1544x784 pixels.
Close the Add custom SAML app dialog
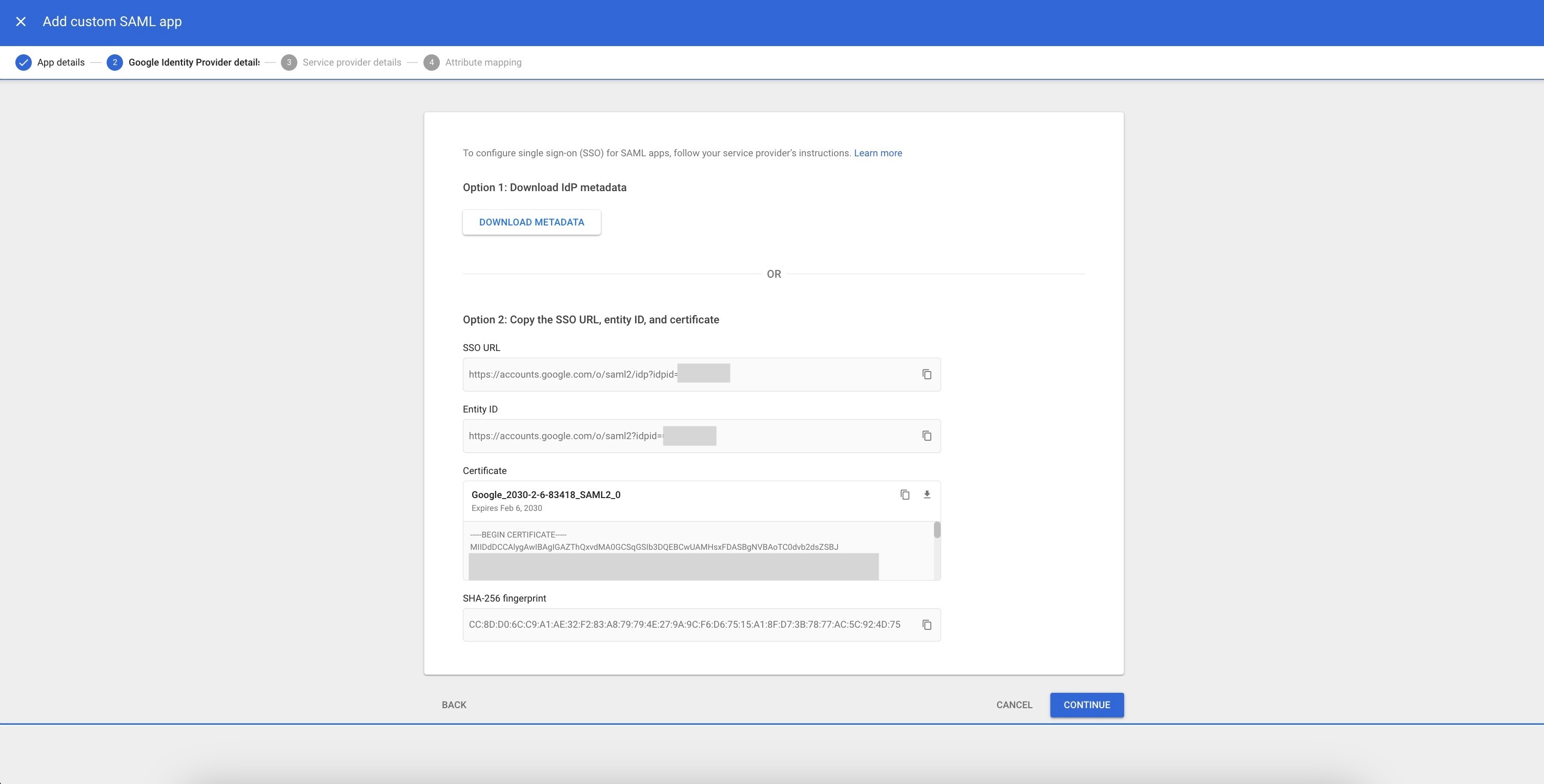[x=21, y=22]
